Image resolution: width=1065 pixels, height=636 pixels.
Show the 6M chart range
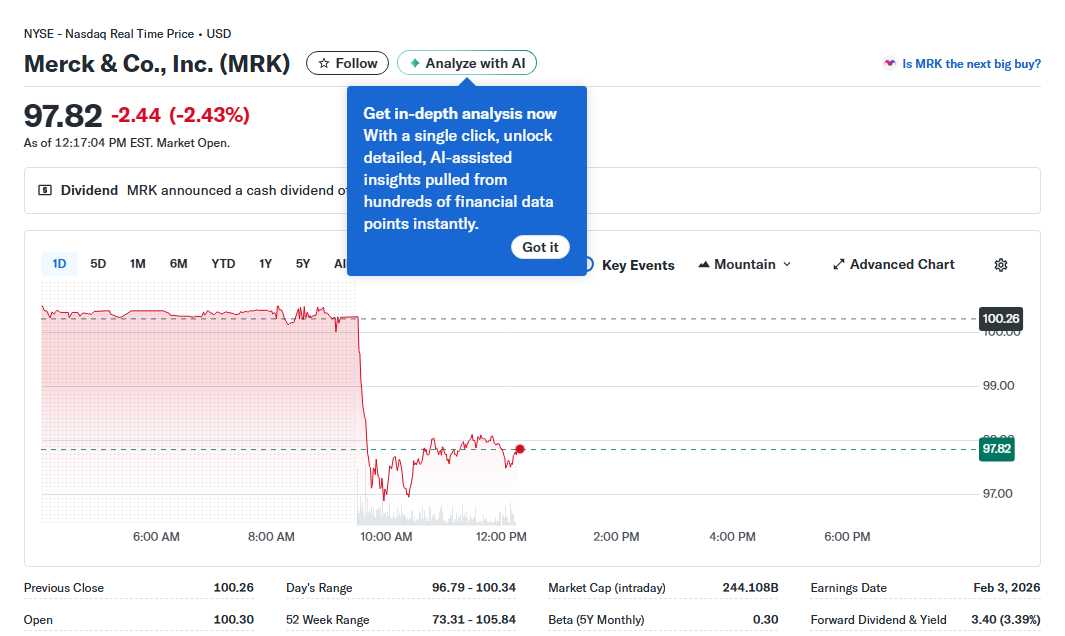[178, 264]
